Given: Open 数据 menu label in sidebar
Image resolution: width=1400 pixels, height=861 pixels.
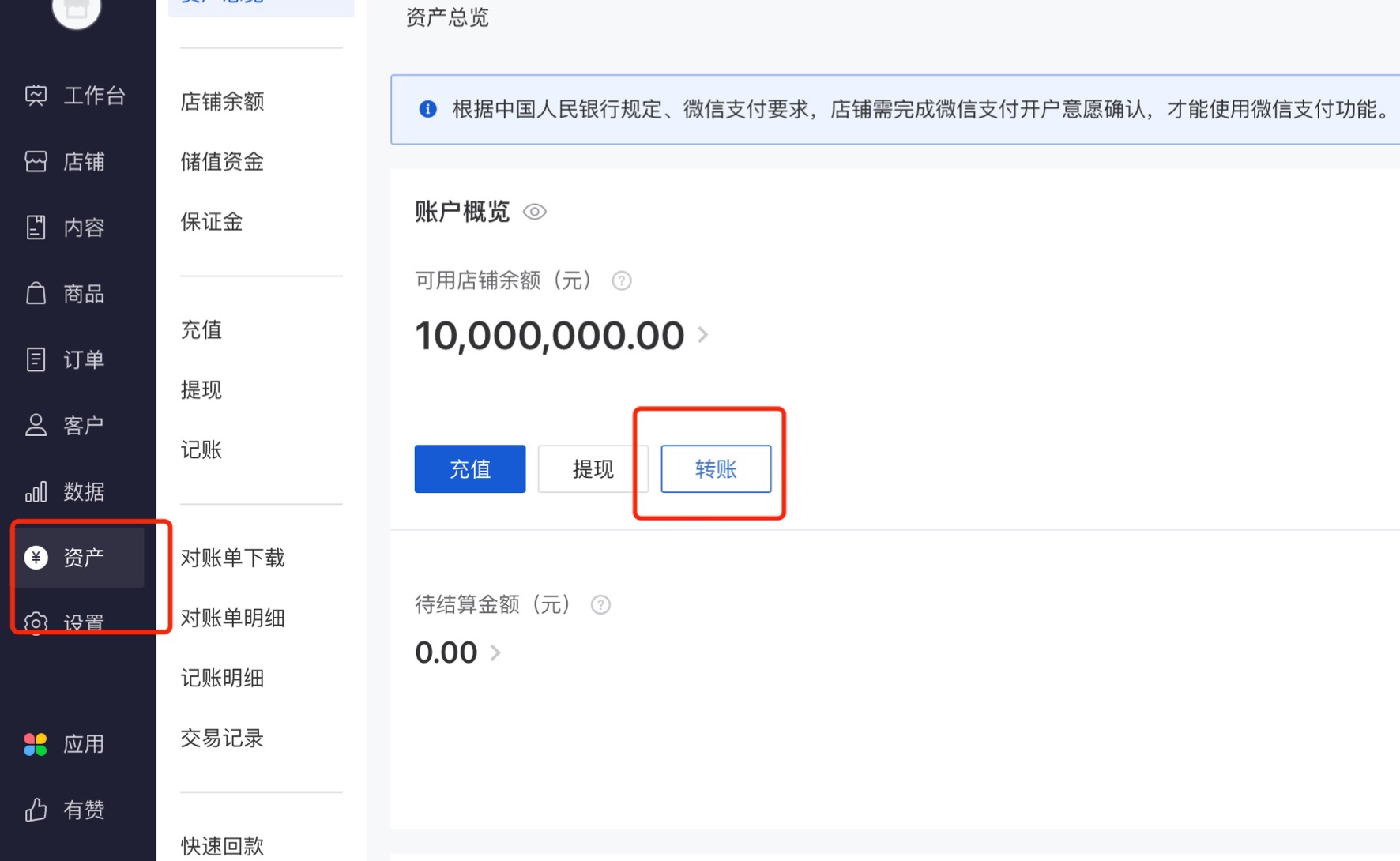Looking at the screenshot, I should click(x=85, y=491).
